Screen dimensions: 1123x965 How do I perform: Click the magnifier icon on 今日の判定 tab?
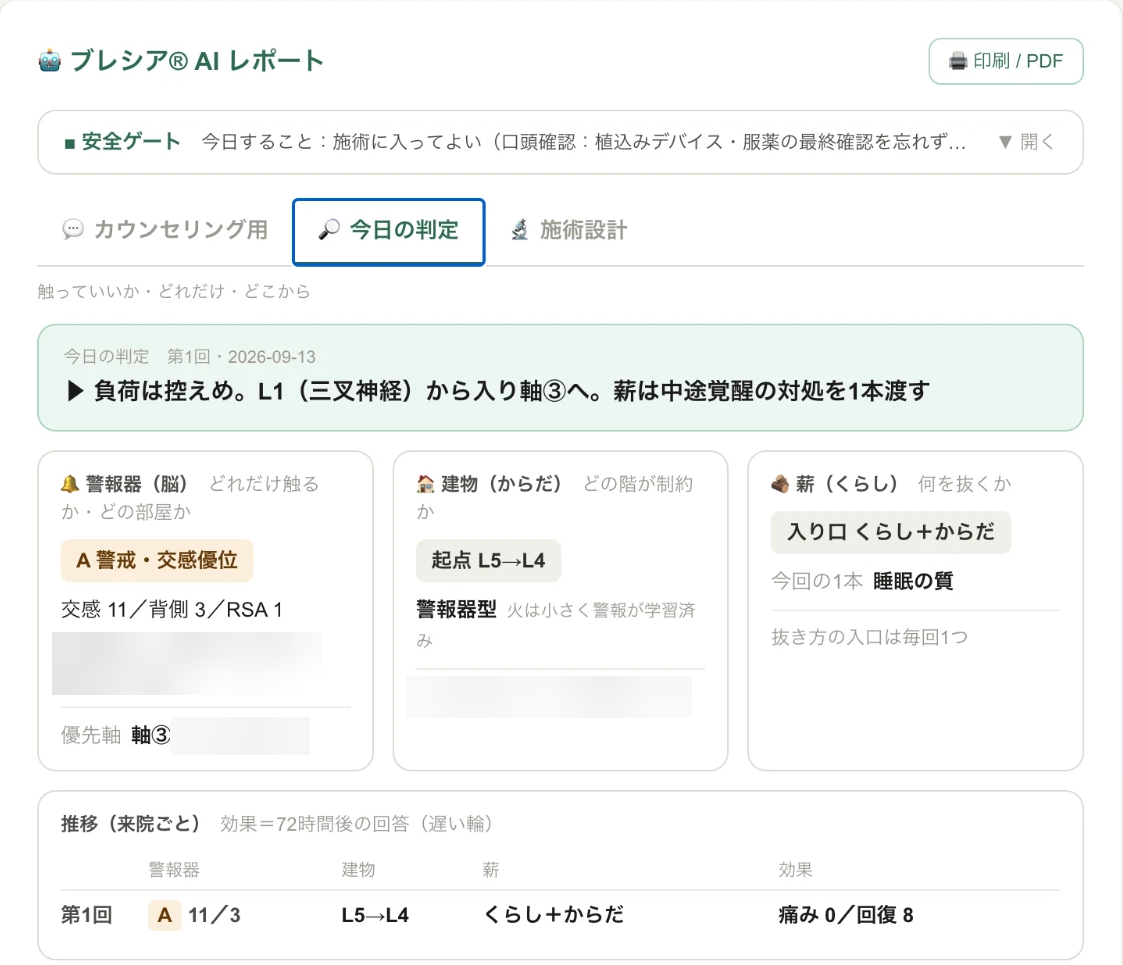pos(329,230)
